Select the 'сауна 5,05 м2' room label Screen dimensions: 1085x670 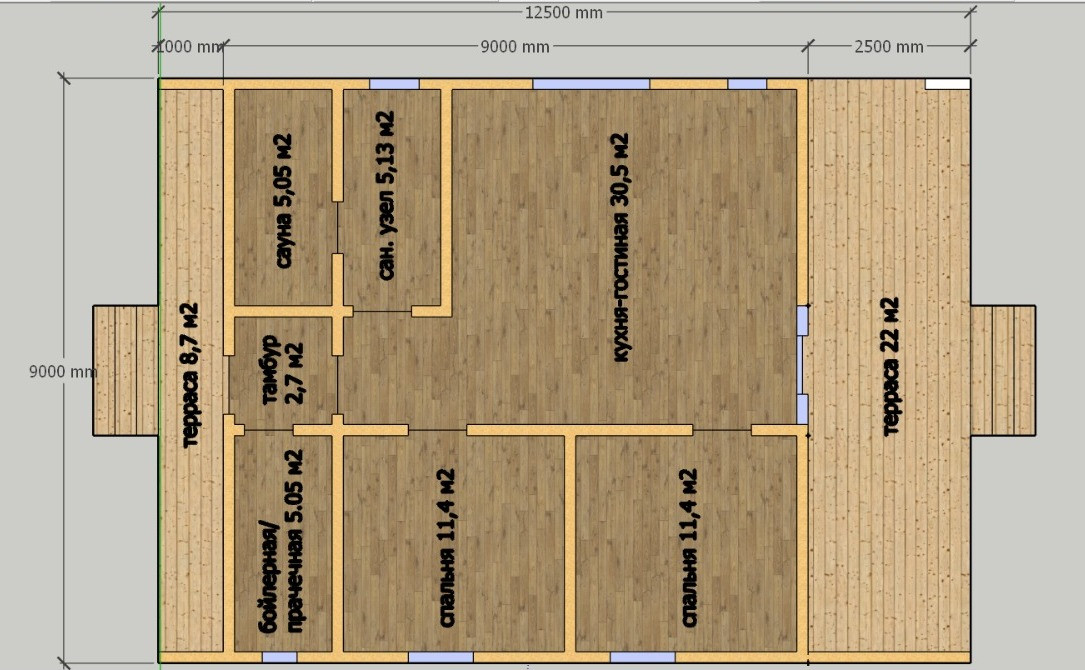pyautogui.click(x=283, y=201)
